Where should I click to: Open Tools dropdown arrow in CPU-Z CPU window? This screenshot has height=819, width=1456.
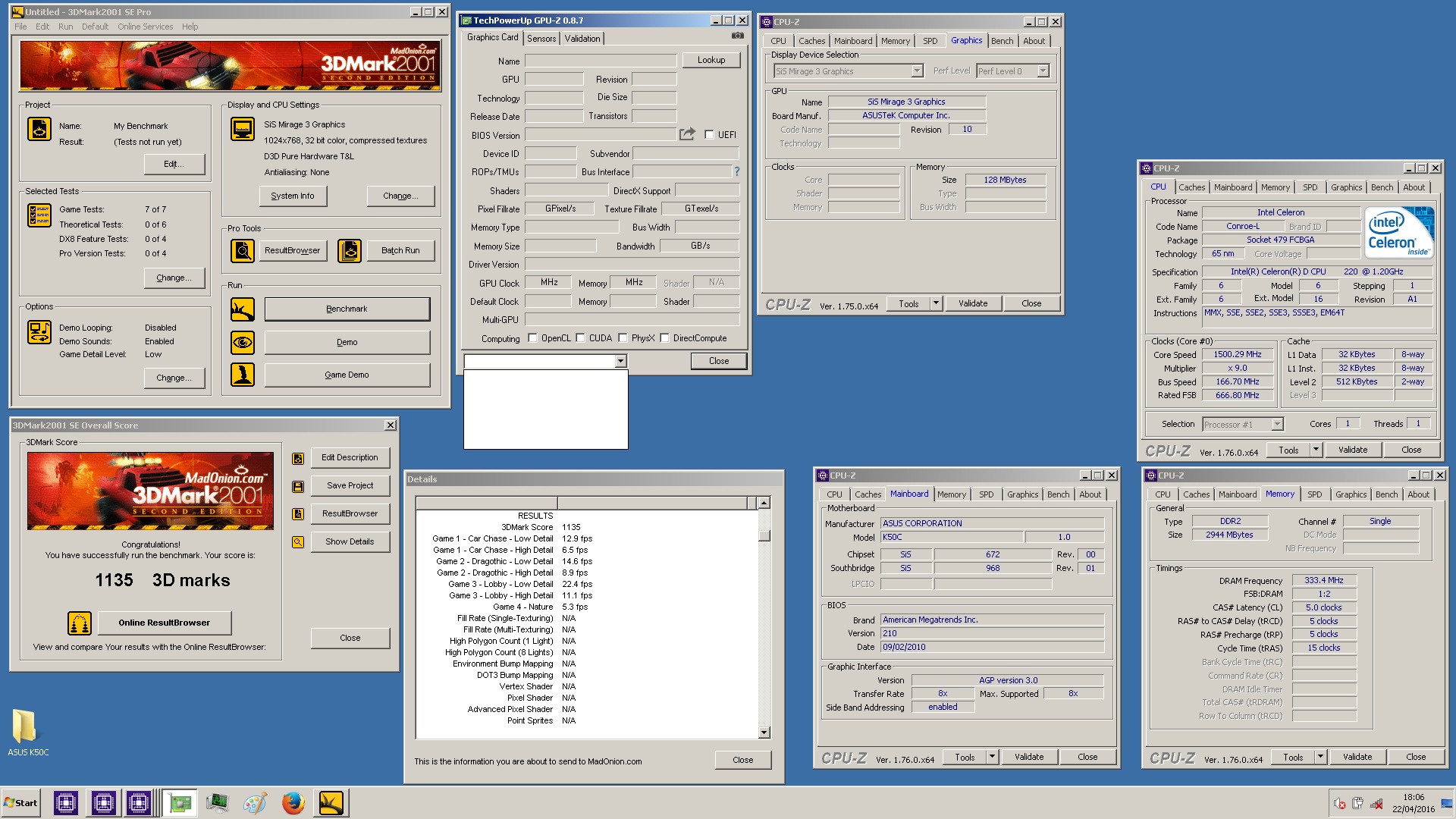point(1316,450)
